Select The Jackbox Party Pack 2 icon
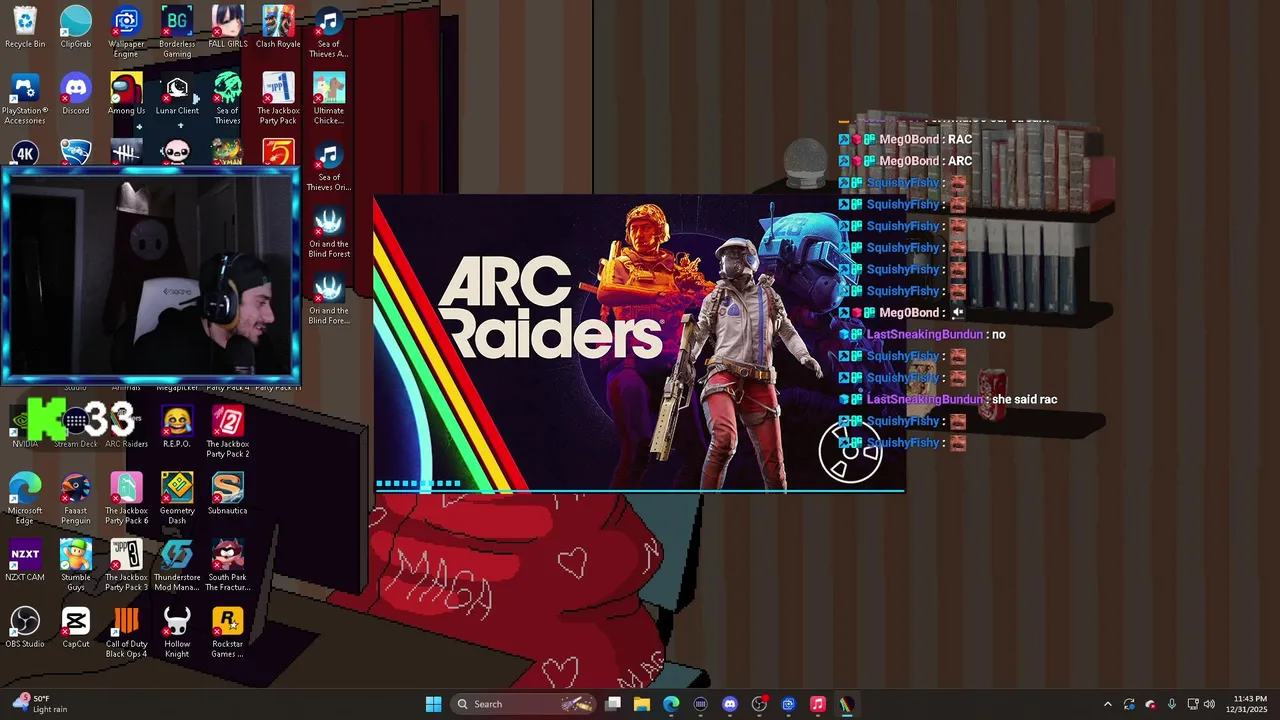This screenshot has width=1280, height=720. pos(228,433)
